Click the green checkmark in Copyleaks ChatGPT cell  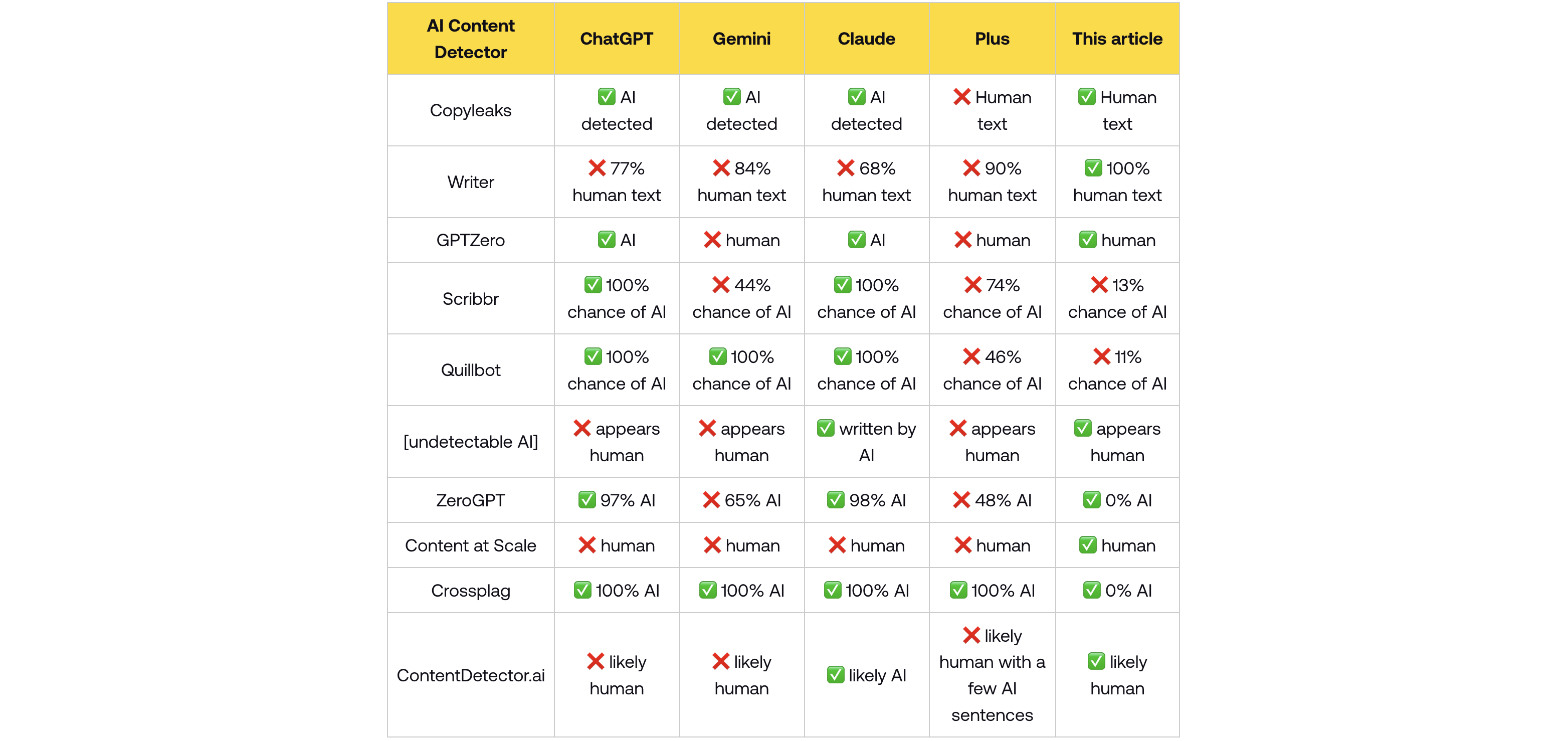coord(606,97)
